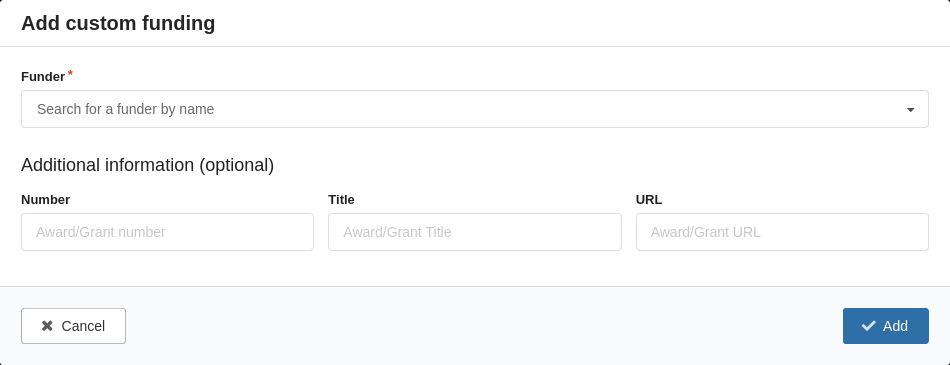Click the Additional information section heading
Image resolution: width=950 pixels, height=365 pixels.
(x=147, y=165)
